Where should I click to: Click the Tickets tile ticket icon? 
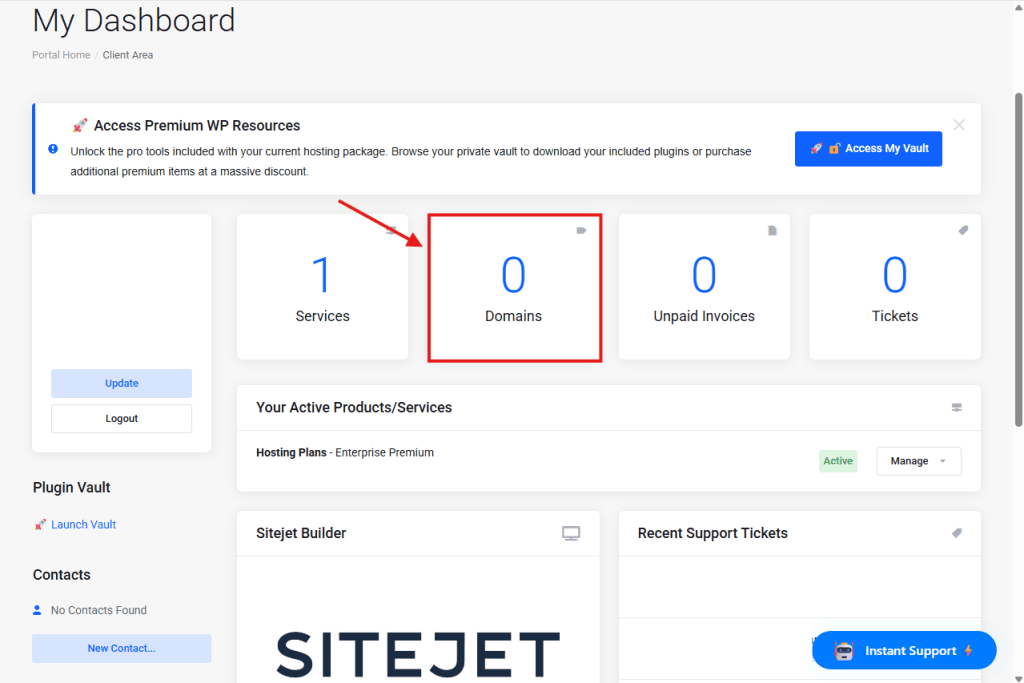click(963, 231)
